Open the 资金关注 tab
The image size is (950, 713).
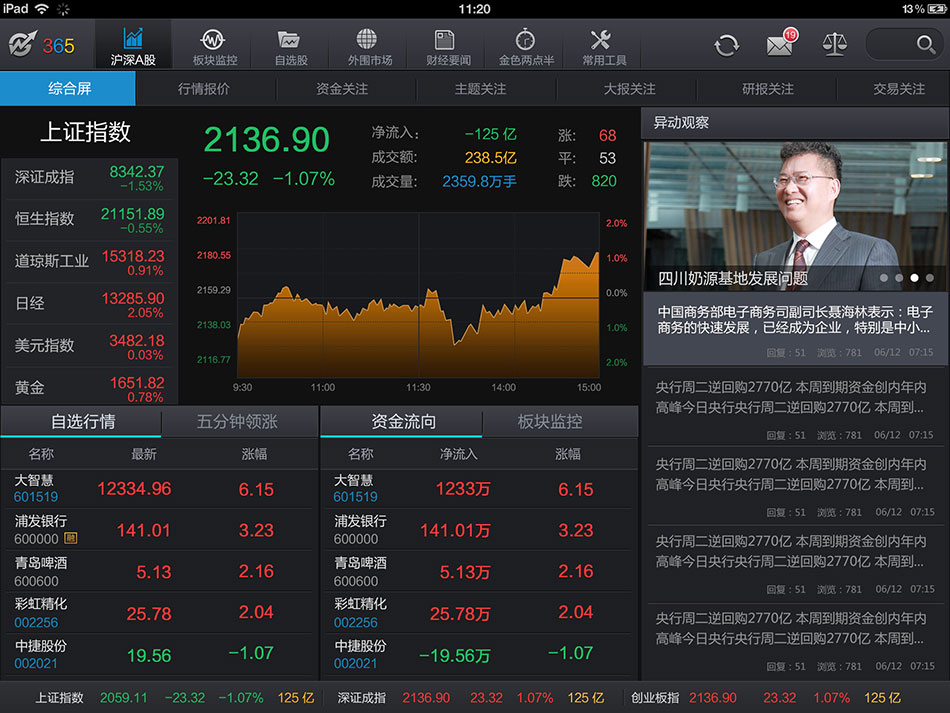[342, 88]
